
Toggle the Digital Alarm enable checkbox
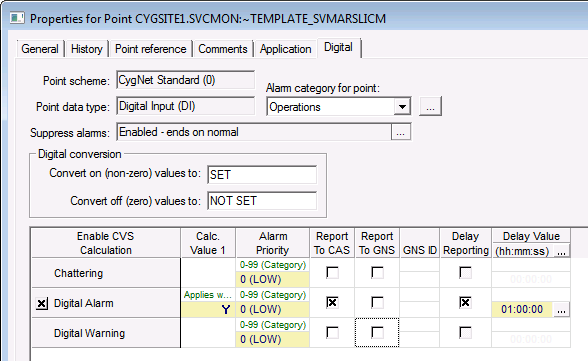coord(42,303)
